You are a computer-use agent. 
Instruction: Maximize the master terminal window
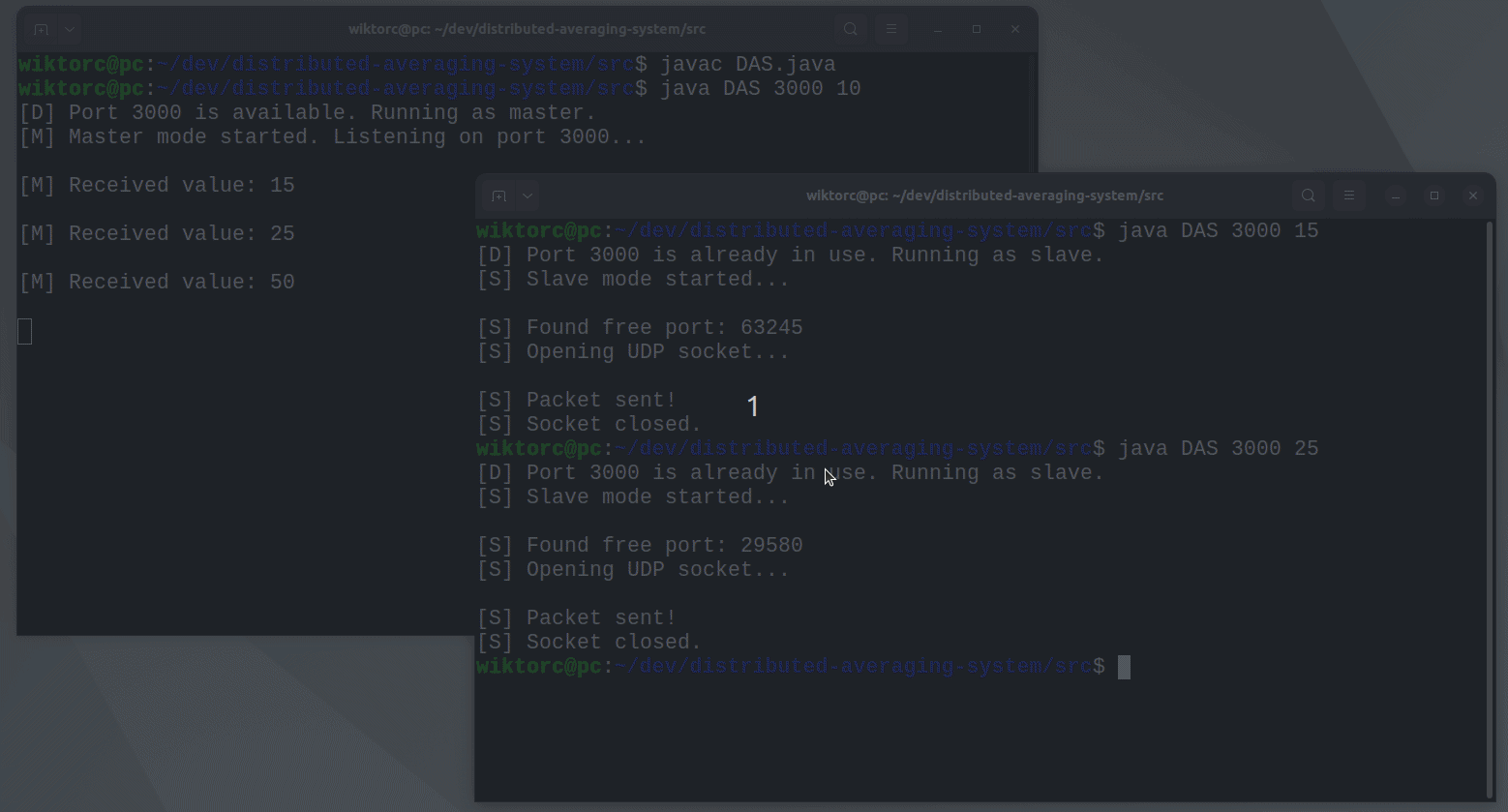tap(977, 29)
